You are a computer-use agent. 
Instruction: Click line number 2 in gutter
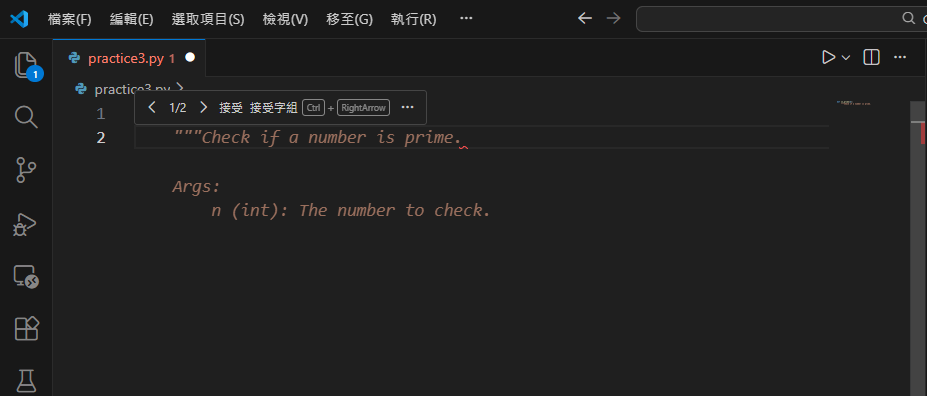point(101,138)
